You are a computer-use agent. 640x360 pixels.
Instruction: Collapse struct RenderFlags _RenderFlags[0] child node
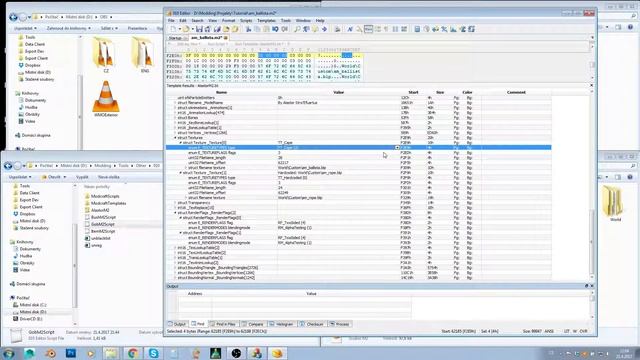(x=181, y=218)
